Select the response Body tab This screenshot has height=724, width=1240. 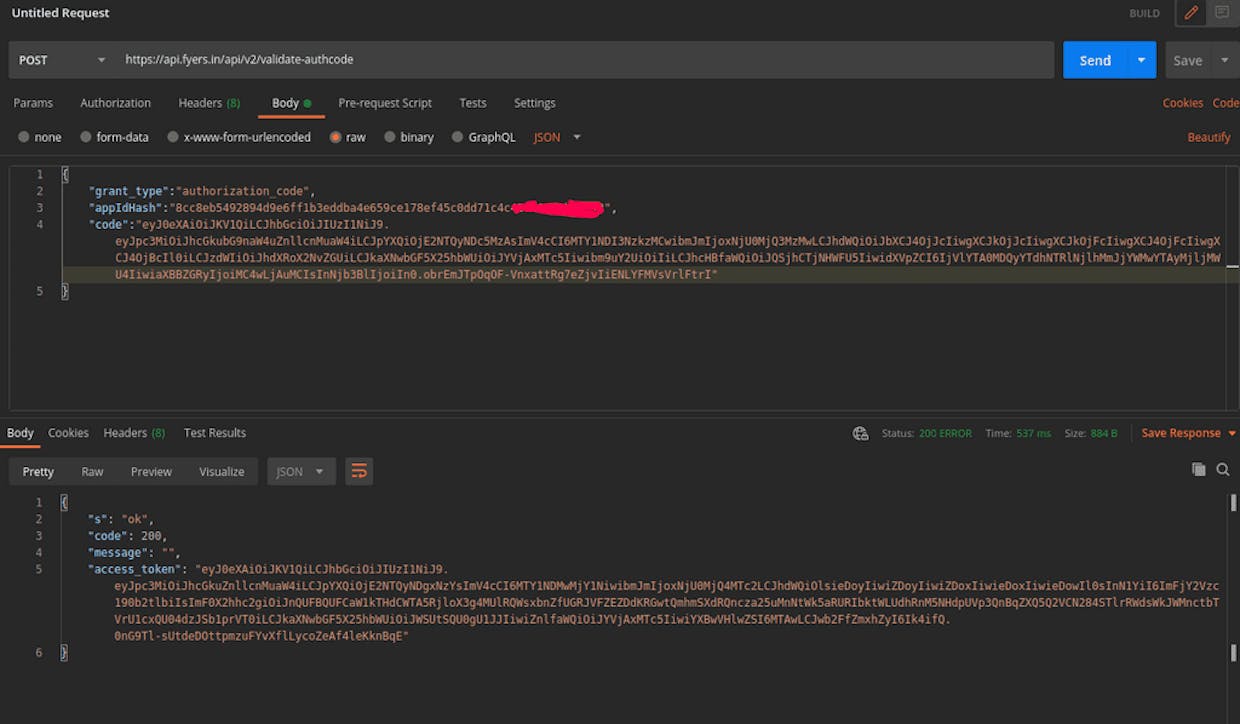click(20, 433)
